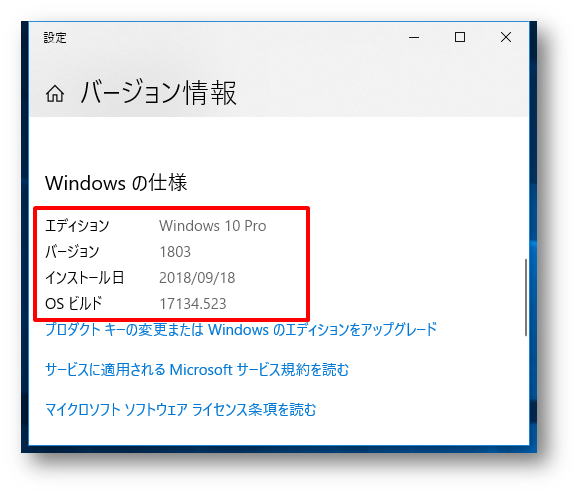Viewport: 579px width, 495px height.
Task: Click the インストール日 label
Action: (x=85, y=278)
